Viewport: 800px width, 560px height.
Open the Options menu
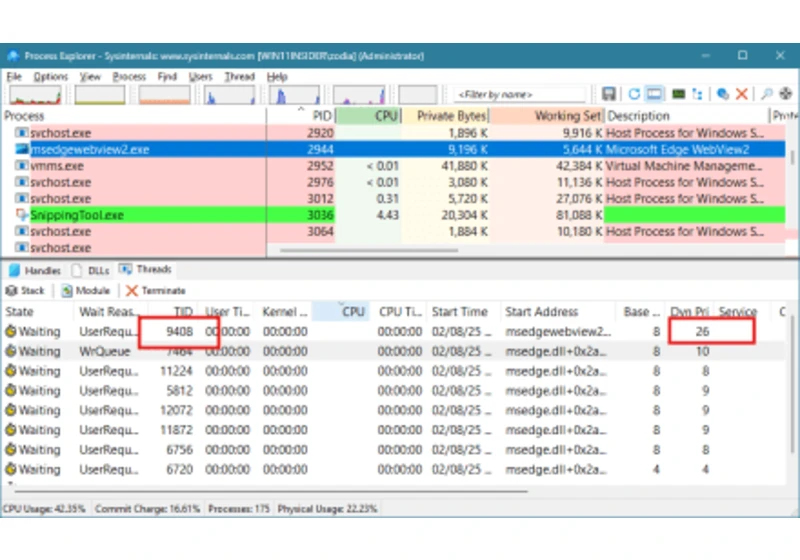51,77
